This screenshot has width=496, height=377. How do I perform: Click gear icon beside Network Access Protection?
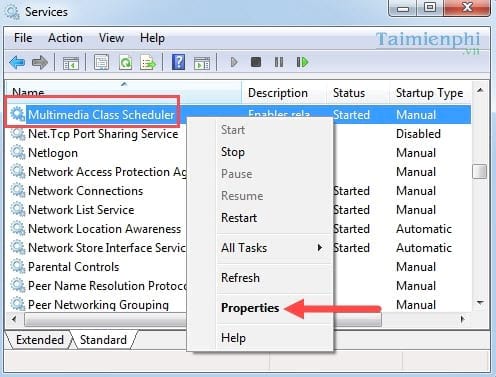tap(17, 172)
